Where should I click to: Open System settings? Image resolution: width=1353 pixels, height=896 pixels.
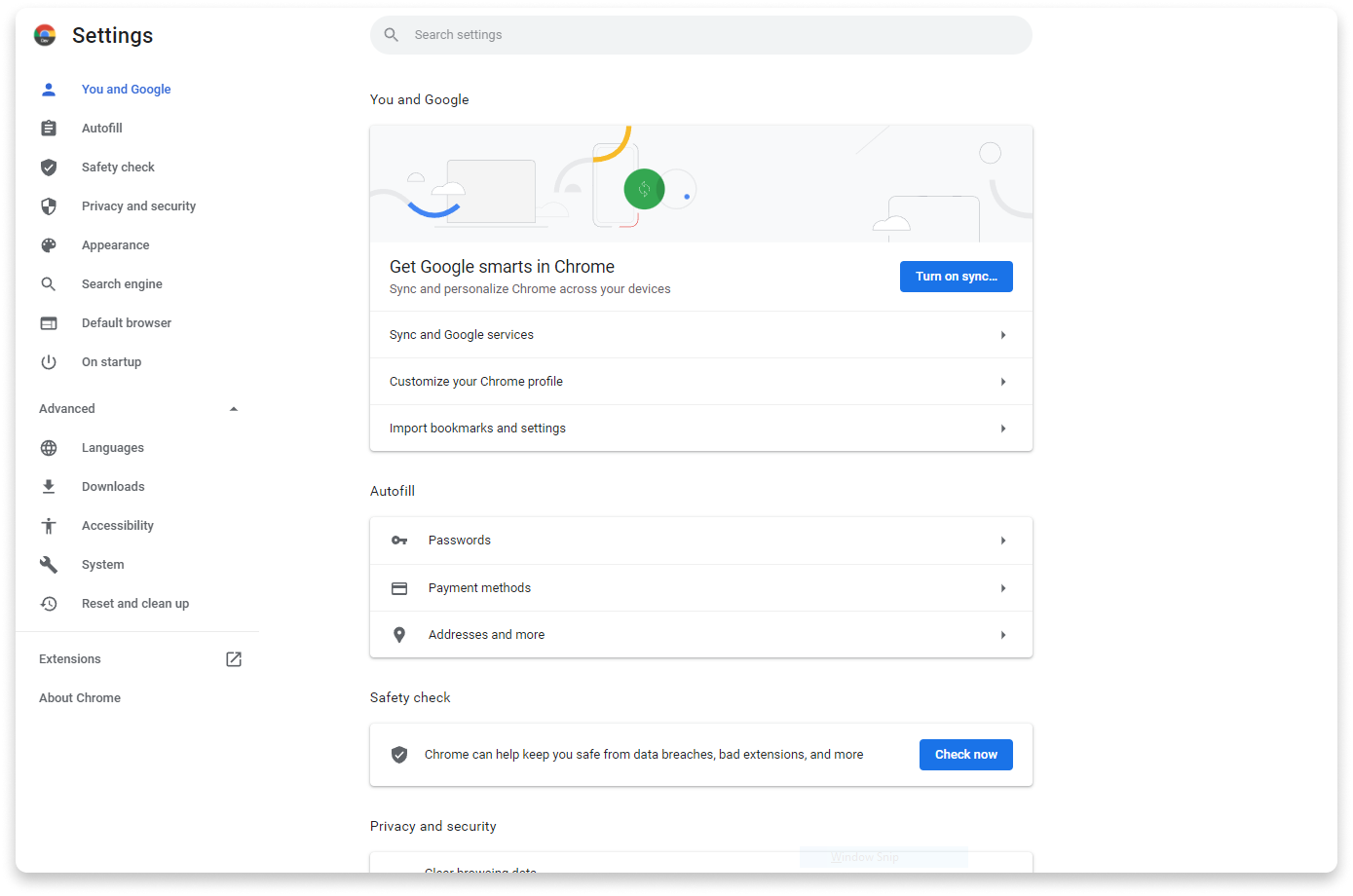point(103,565)
